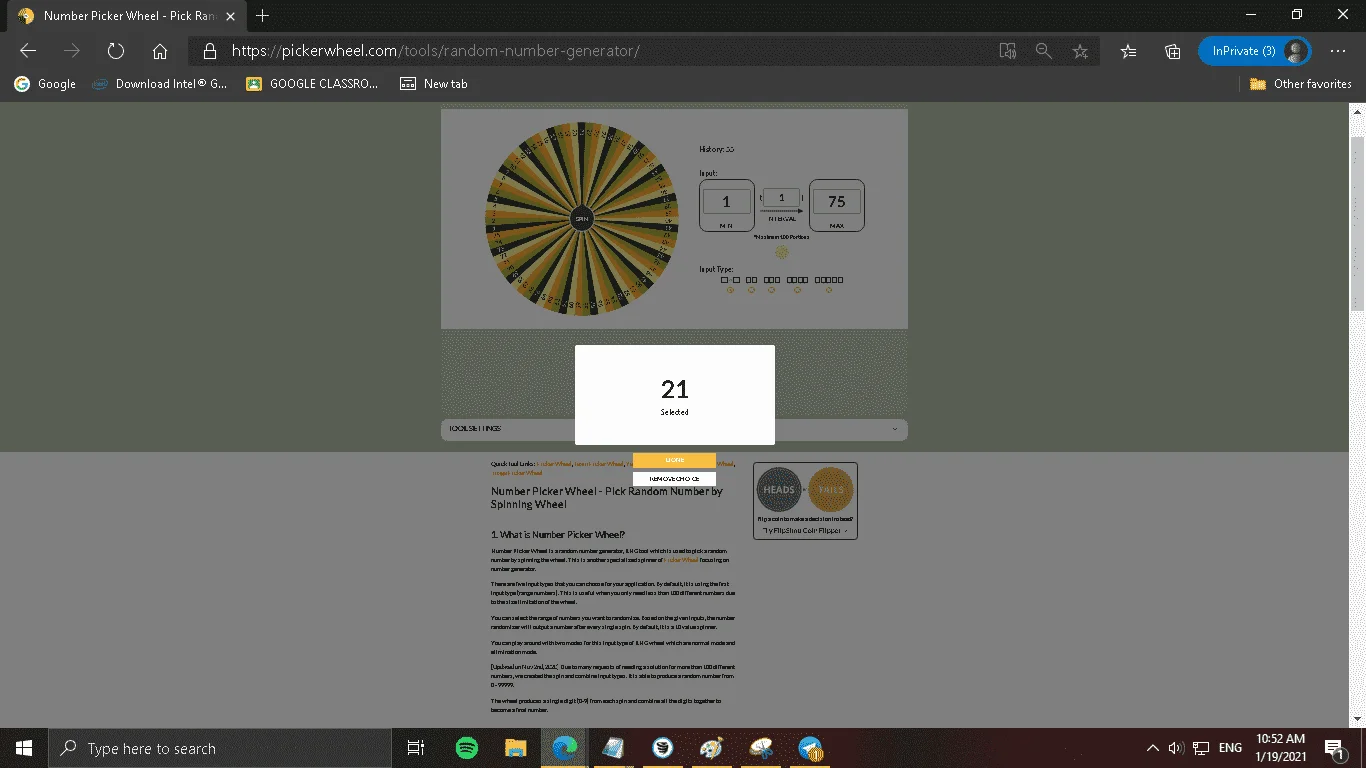Click the HEADS coin image

coord(779,490)
